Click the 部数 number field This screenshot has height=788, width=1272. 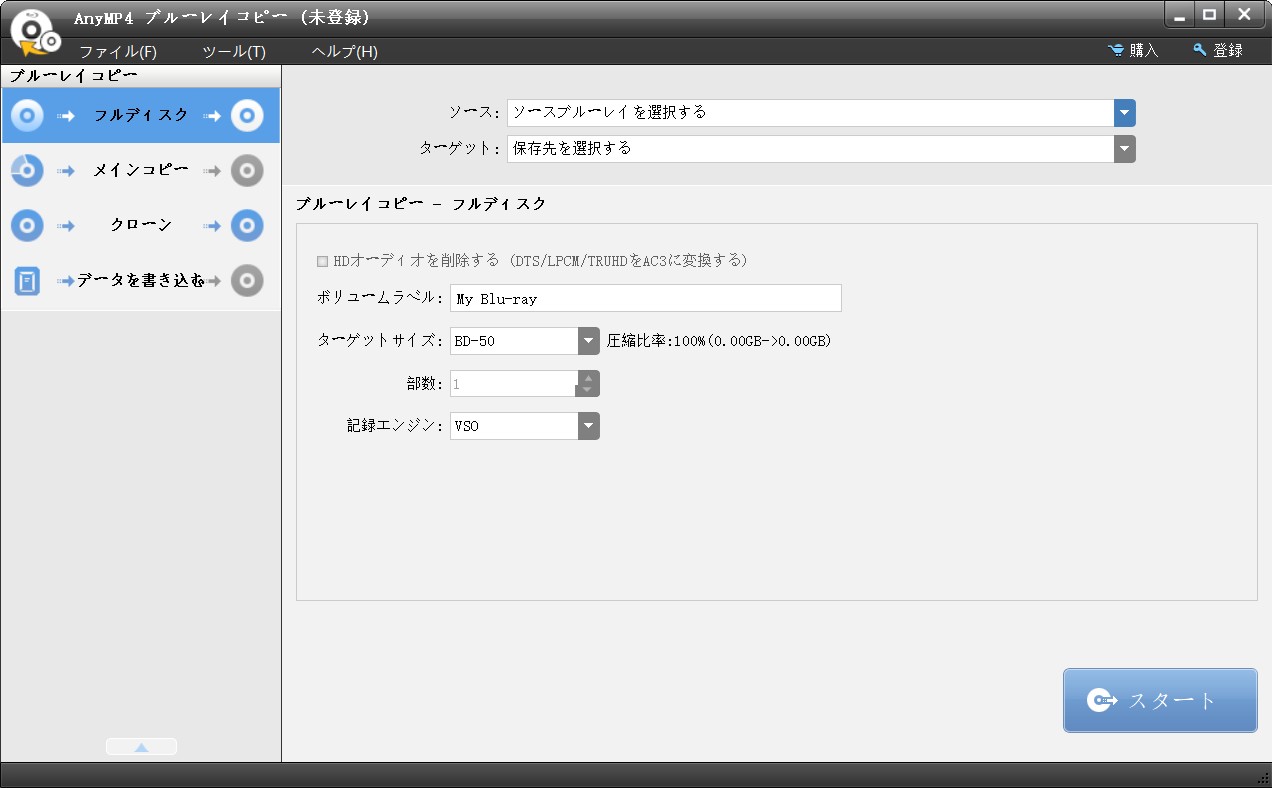[514, 384]
